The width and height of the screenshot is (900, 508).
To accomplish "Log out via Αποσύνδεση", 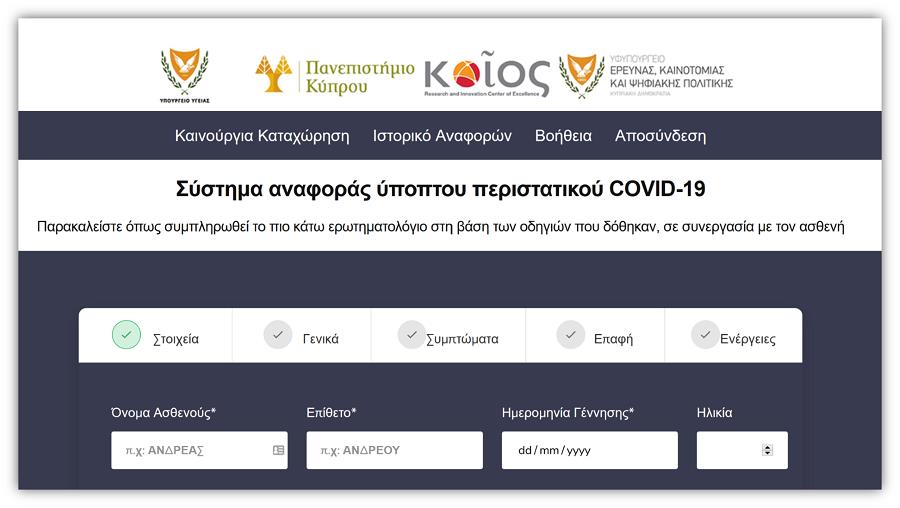I will click(660, 136).
